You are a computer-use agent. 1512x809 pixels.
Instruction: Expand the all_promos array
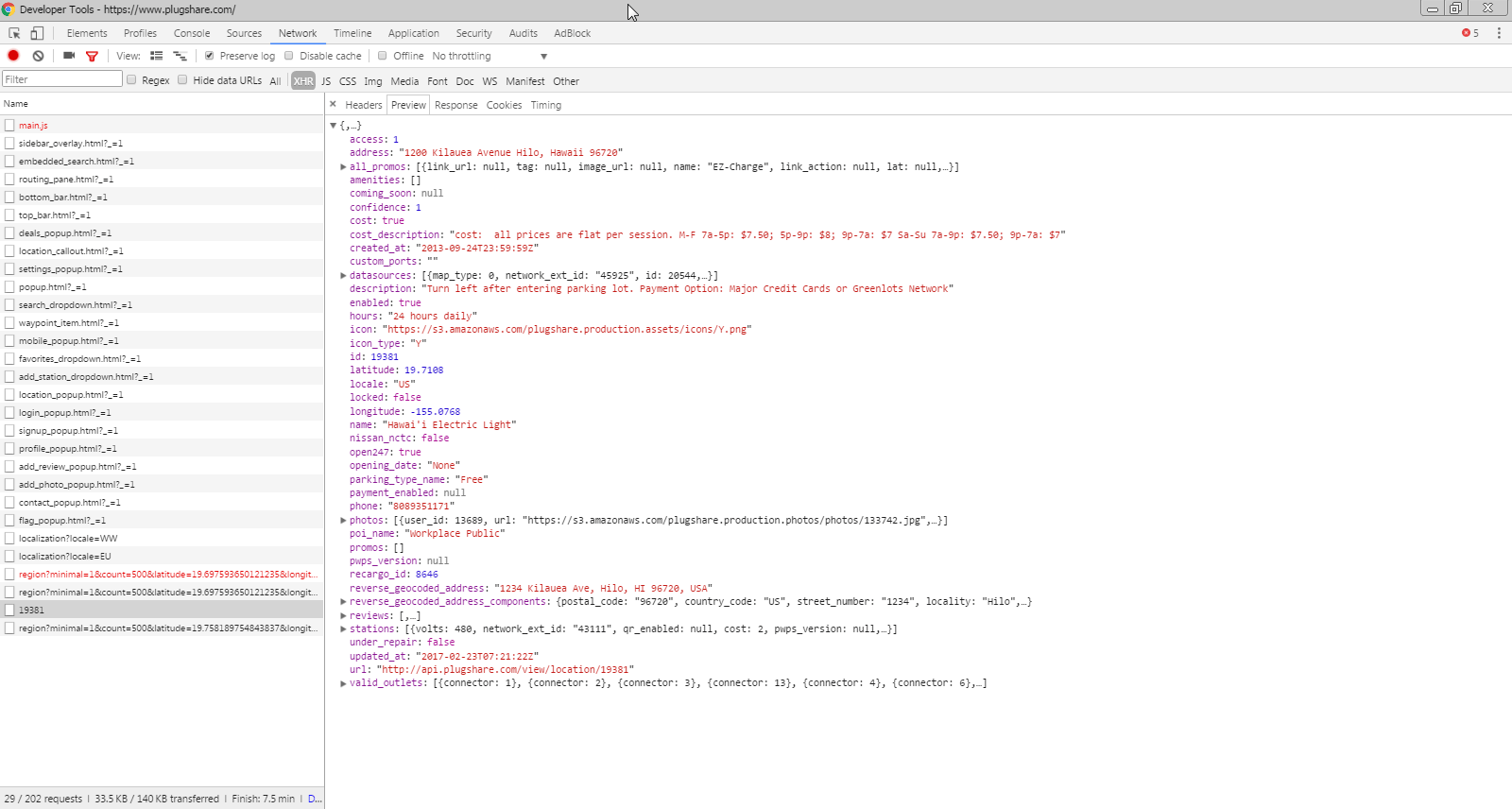pyautogui.click(x=343, y=166)
